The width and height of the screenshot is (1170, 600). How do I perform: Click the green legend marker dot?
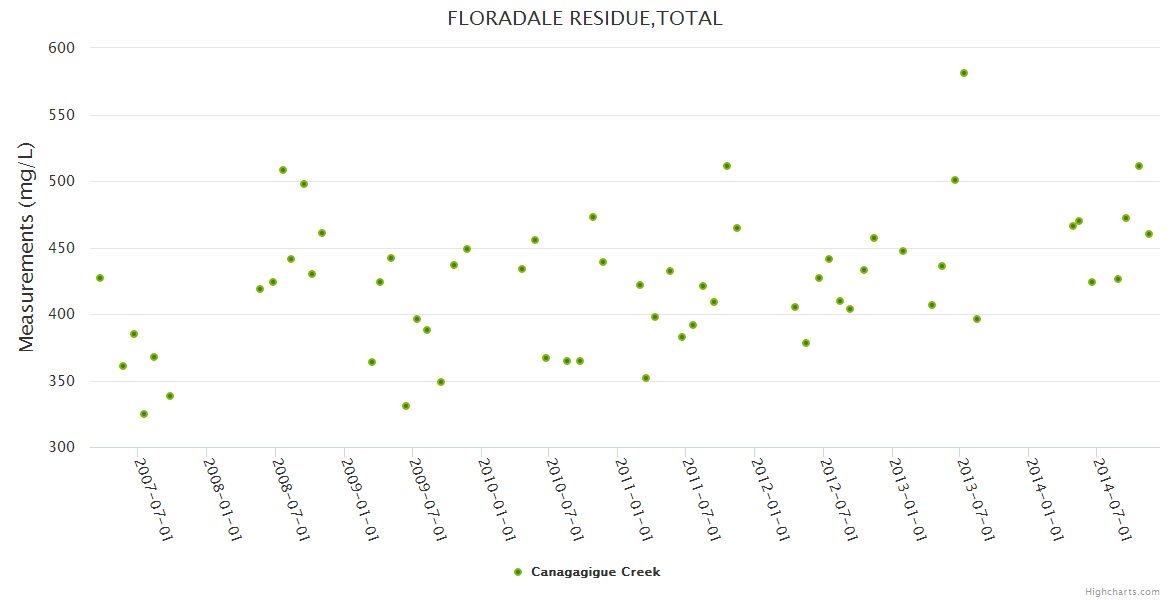pyautogui.click(x=518, y=572)
